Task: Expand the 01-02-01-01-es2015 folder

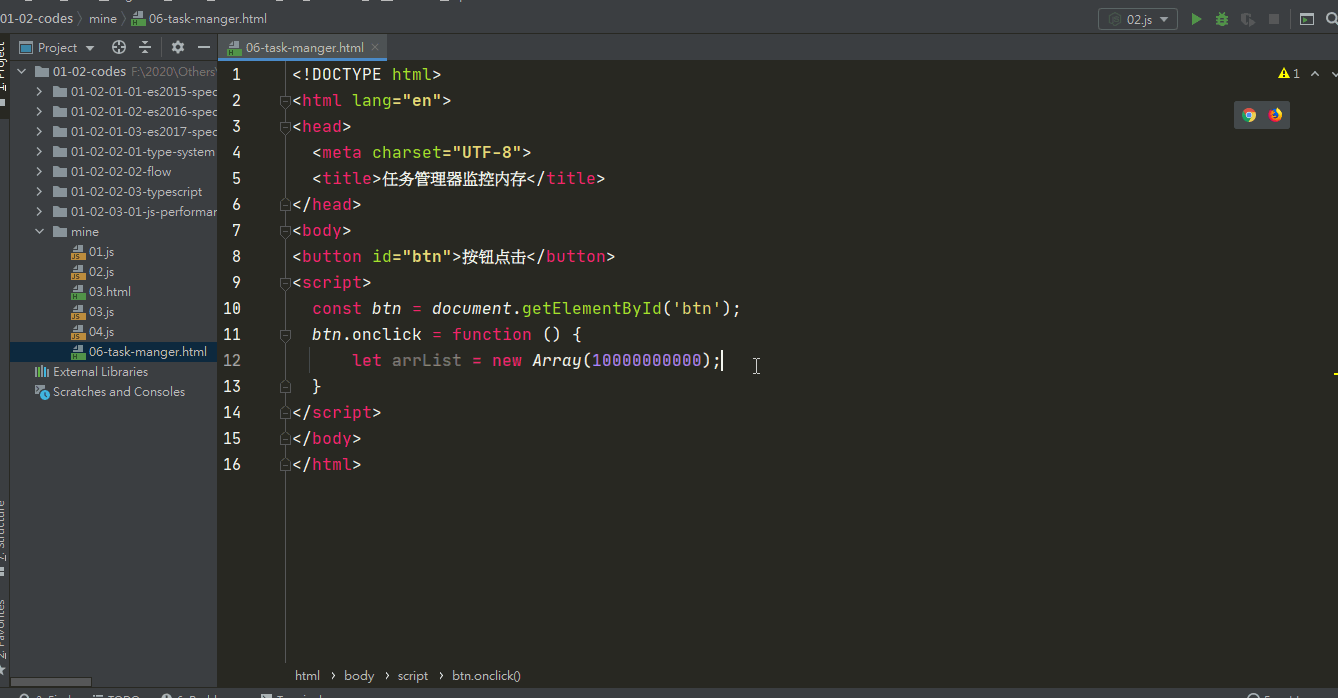Action: (x=39, y=91)
